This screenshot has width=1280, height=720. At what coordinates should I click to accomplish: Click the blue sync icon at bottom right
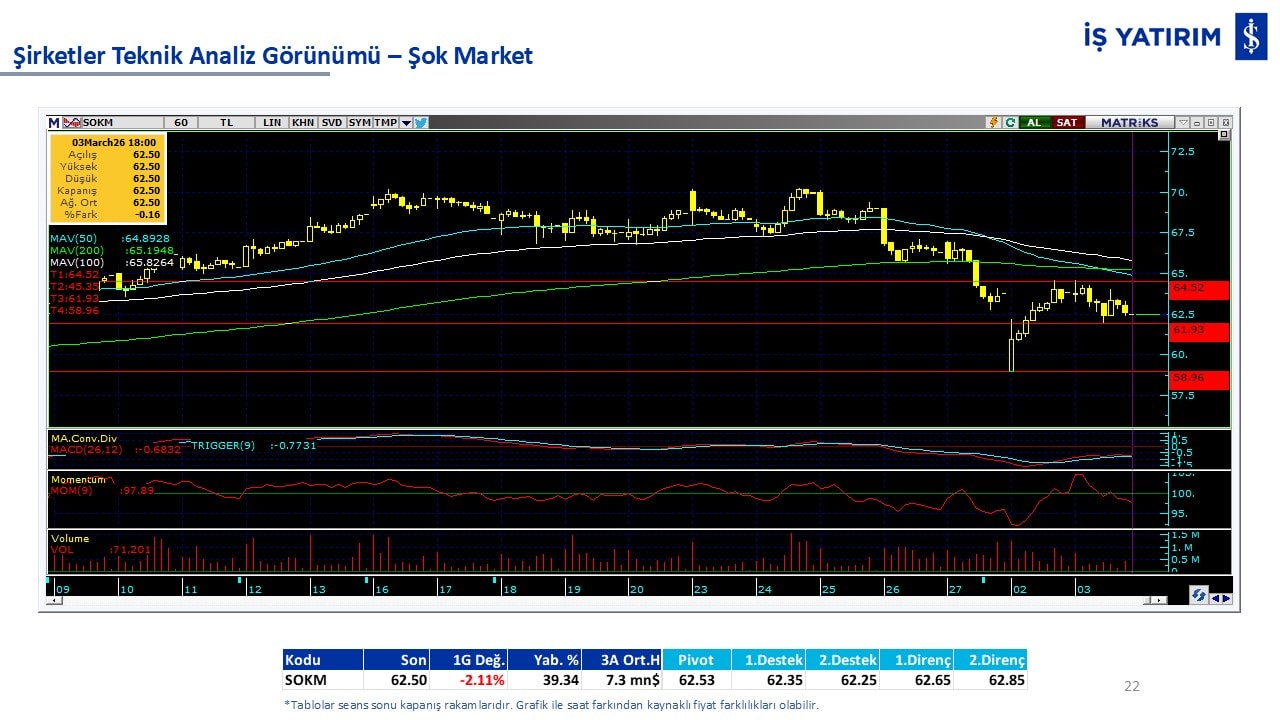1198,595
